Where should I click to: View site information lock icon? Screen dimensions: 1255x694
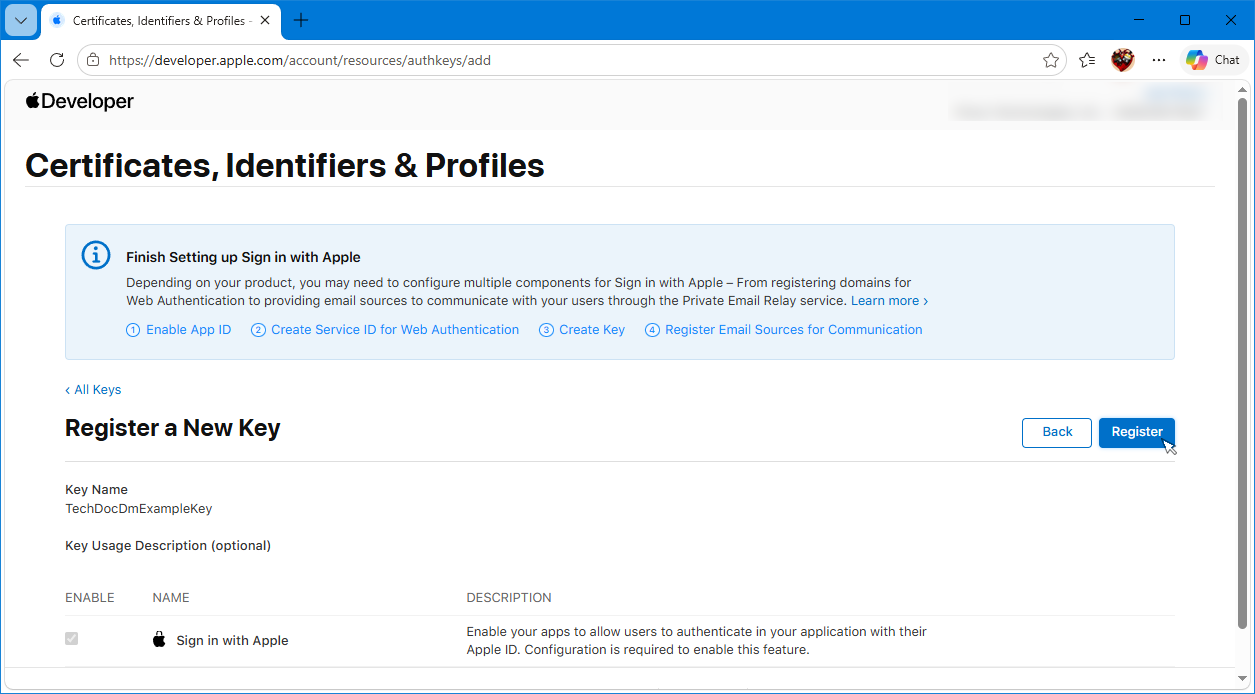tap(93, 60)
